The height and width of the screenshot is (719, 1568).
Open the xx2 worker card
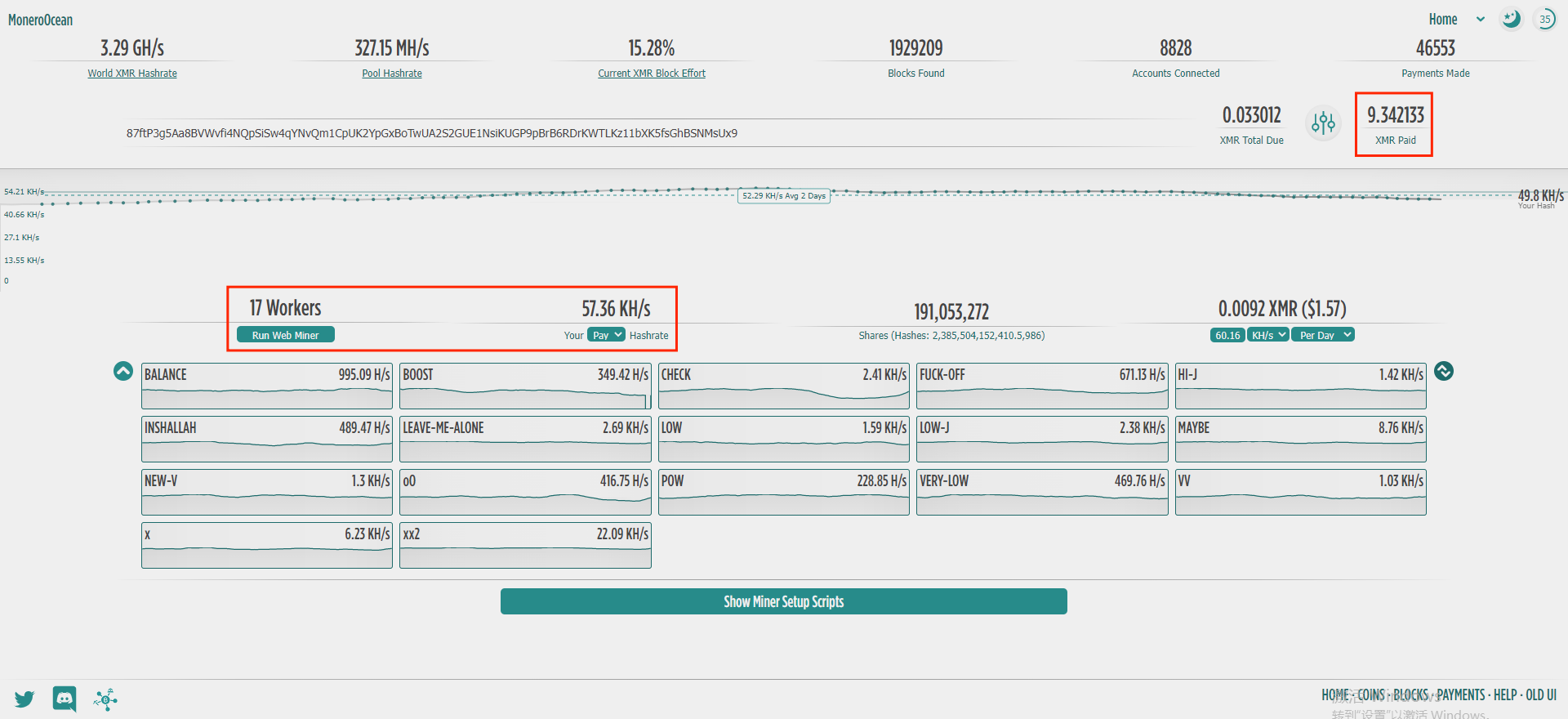click(x=525, y=546)
